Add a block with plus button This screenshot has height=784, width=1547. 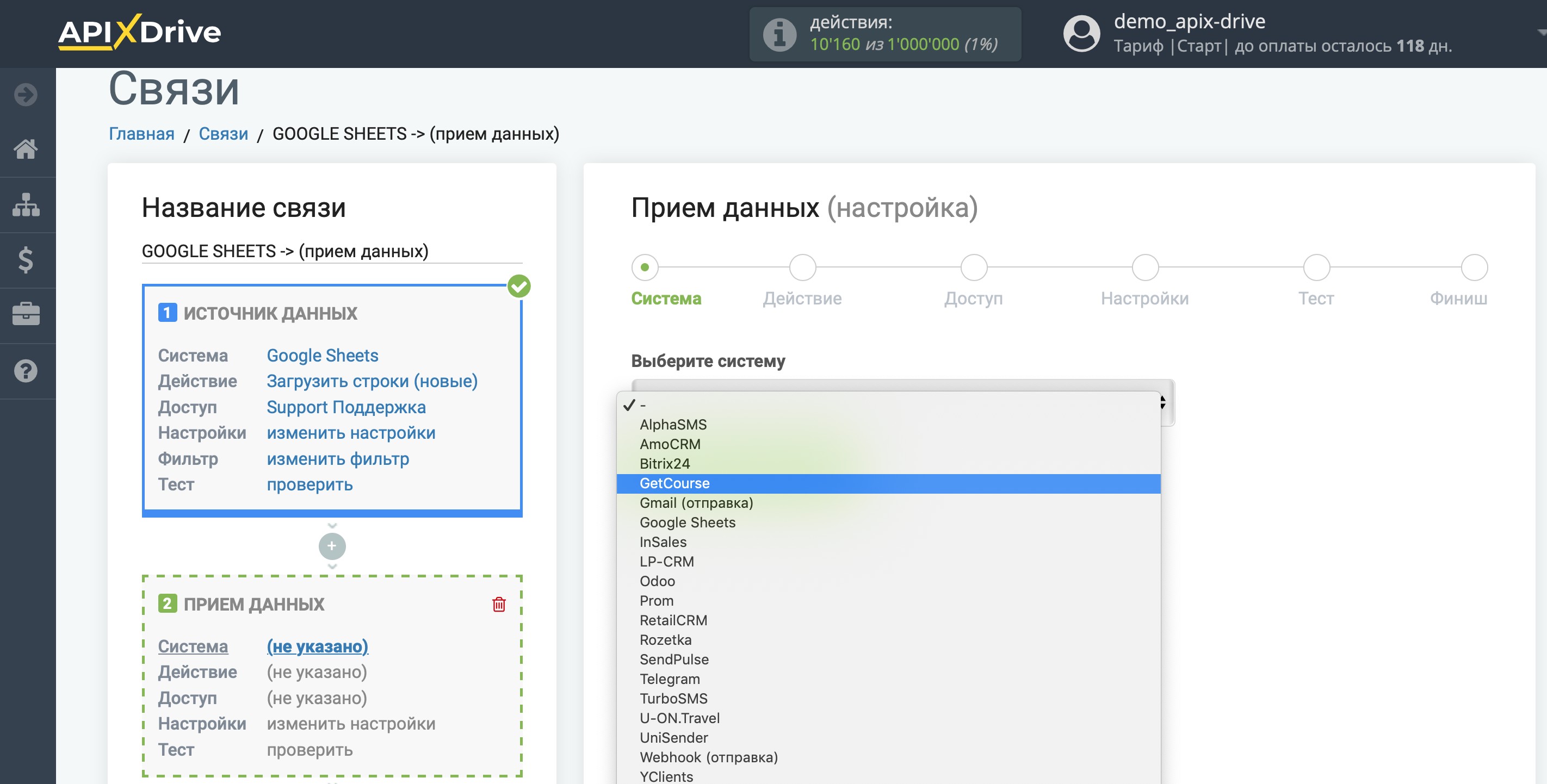tap(332, 546)
